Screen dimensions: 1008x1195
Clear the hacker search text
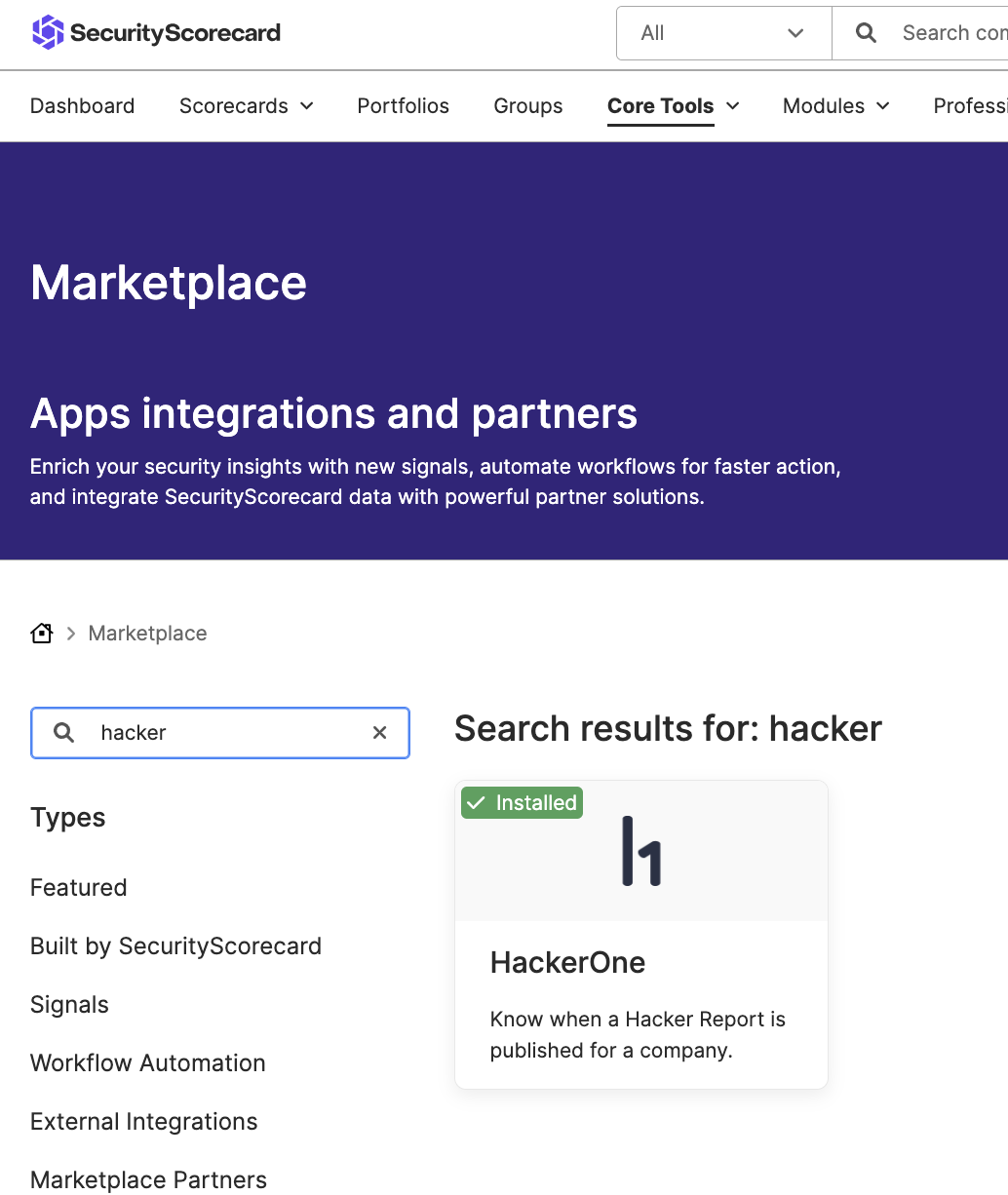pyautogui.click(x=380, y=733)
